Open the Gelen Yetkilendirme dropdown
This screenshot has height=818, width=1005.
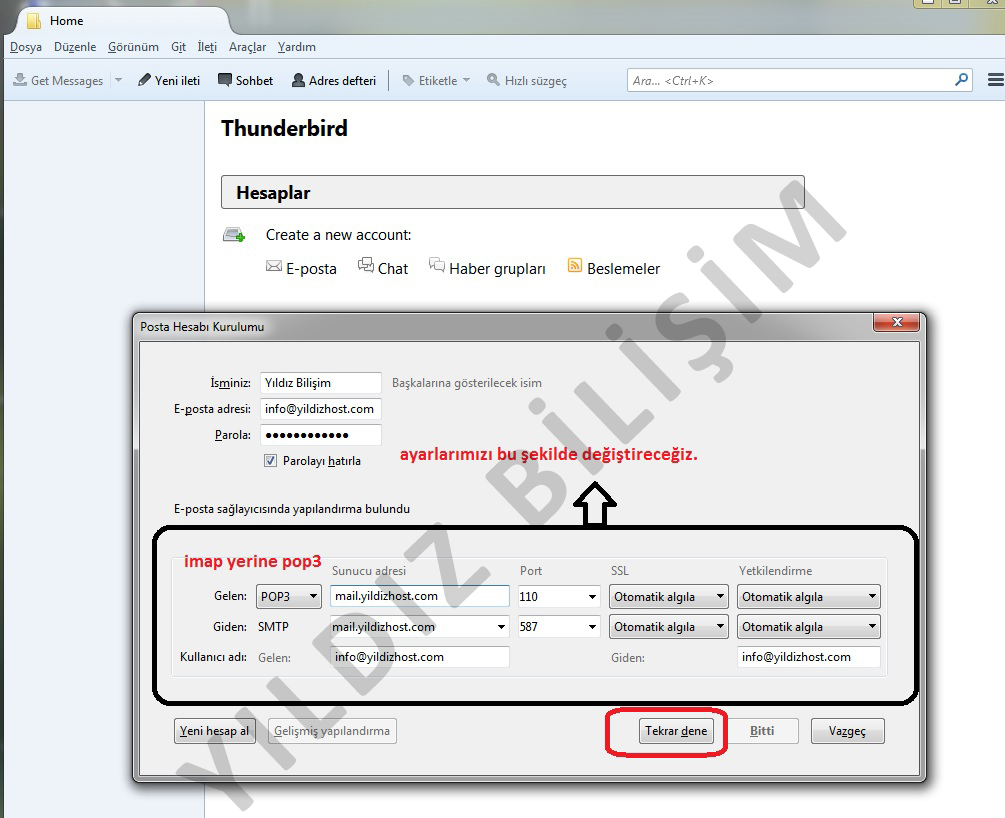[808, 596]
